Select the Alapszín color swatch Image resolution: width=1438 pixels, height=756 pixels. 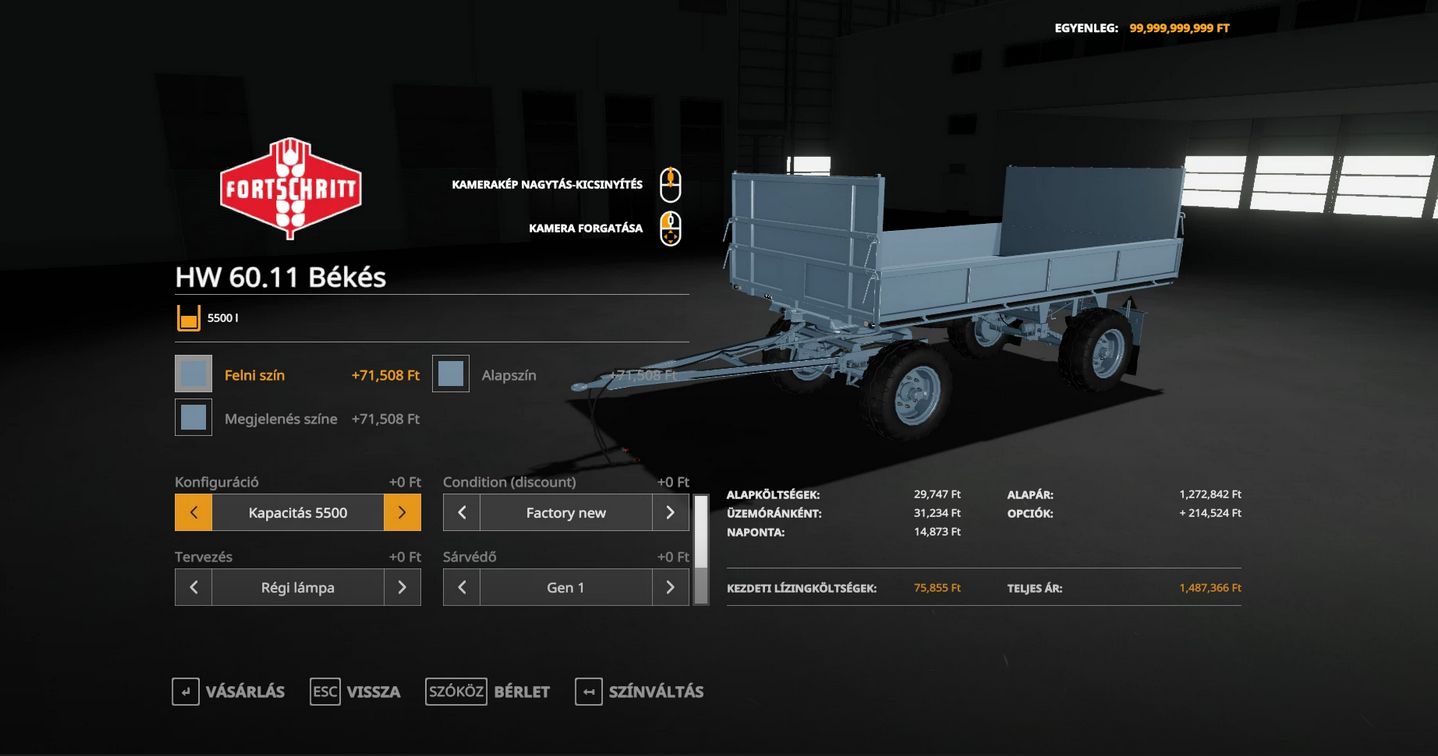click(451, 374)
